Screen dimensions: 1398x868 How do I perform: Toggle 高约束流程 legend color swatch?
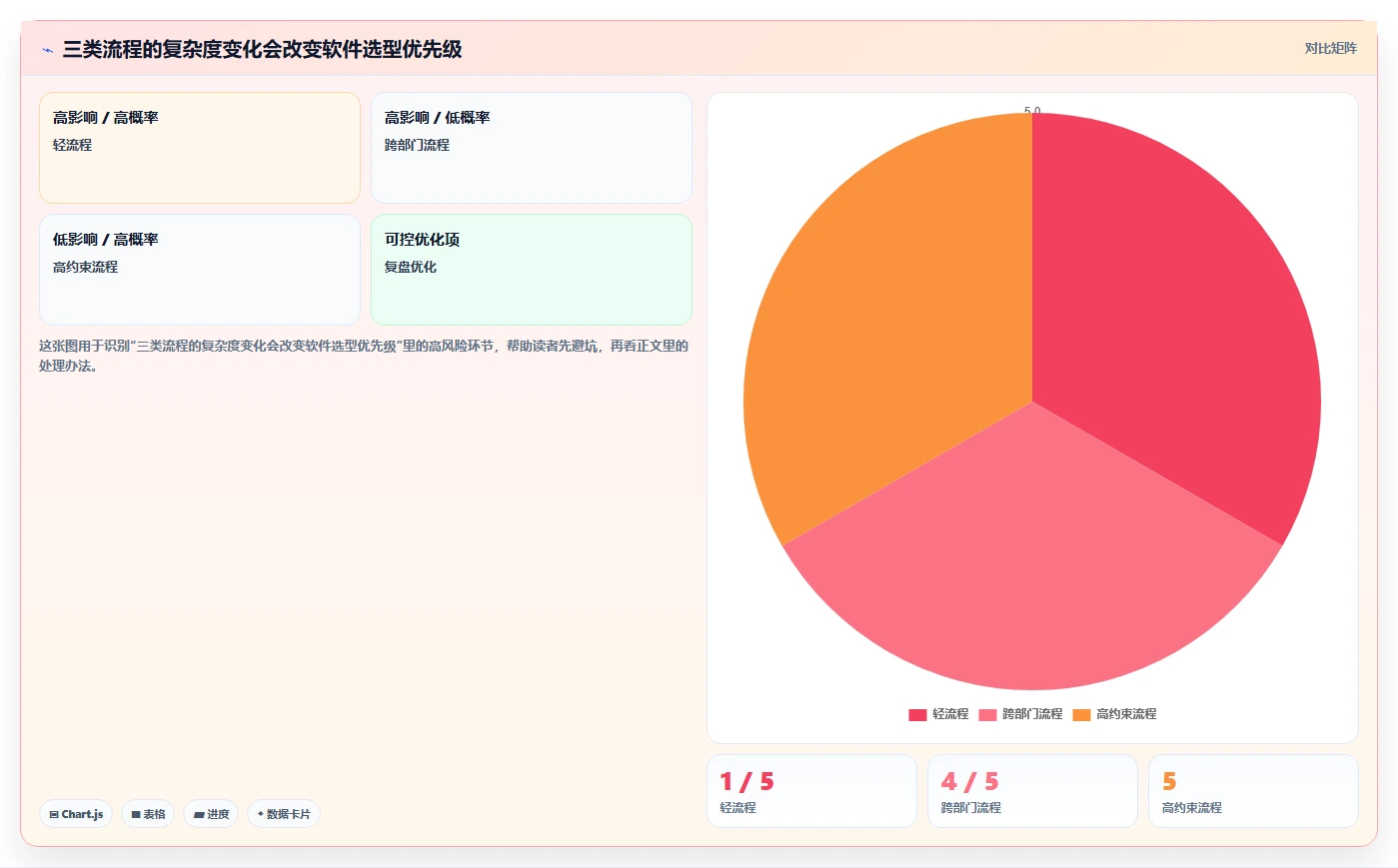(x=1081, y=714)
